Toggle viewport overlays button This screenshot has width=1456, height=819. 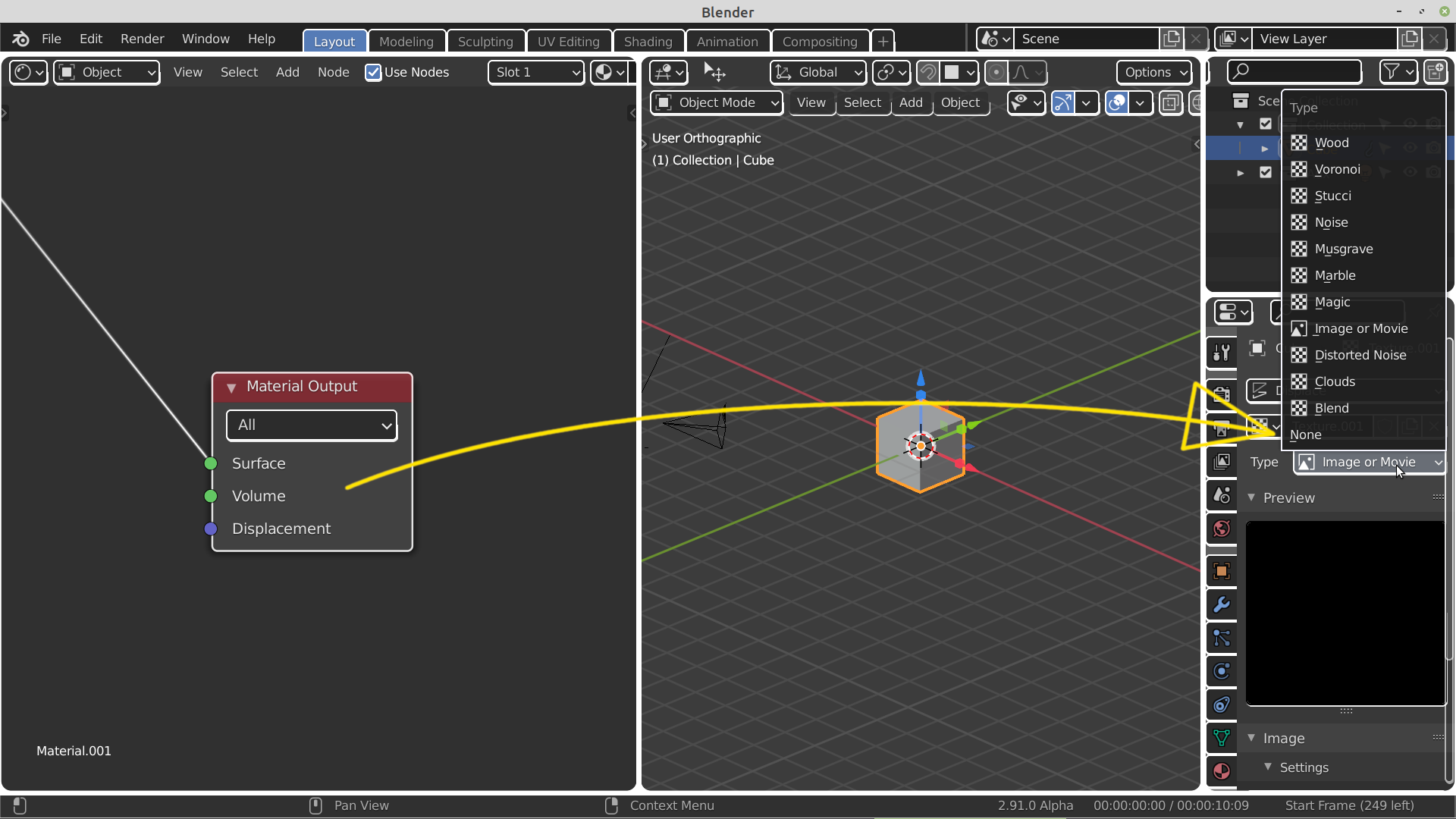point(1116,102)
